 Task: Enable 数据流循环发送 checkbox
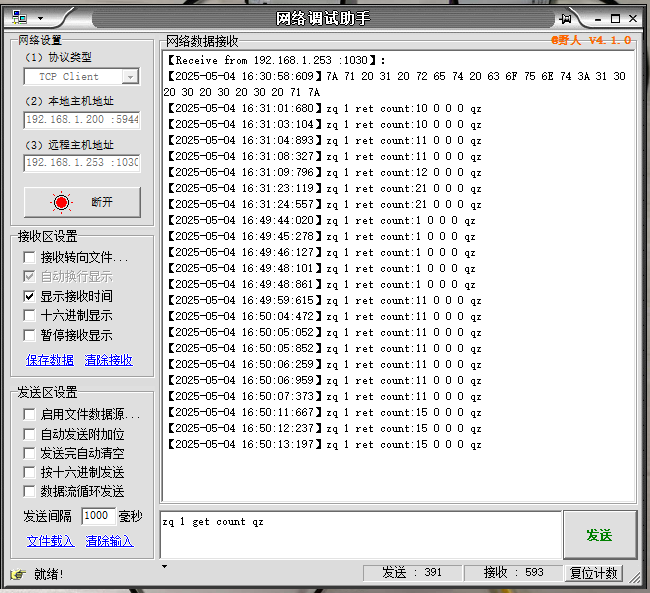[30, 491]
